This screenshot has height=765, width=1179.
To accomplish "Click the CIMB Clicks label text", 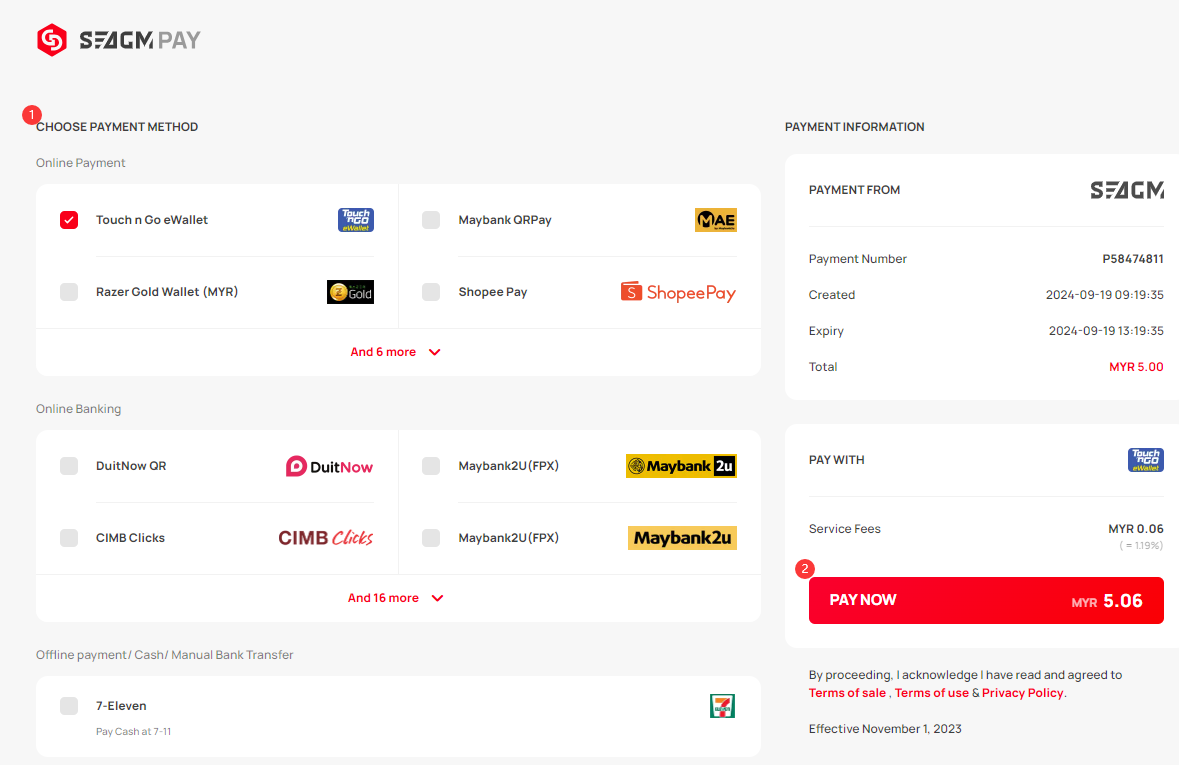I will 130,538.
